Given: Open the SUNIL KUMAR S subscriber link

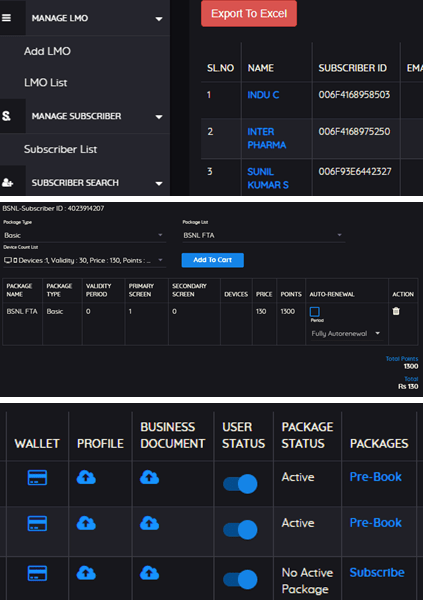Looking at the screenshot, I should click(x=268, y=178).
